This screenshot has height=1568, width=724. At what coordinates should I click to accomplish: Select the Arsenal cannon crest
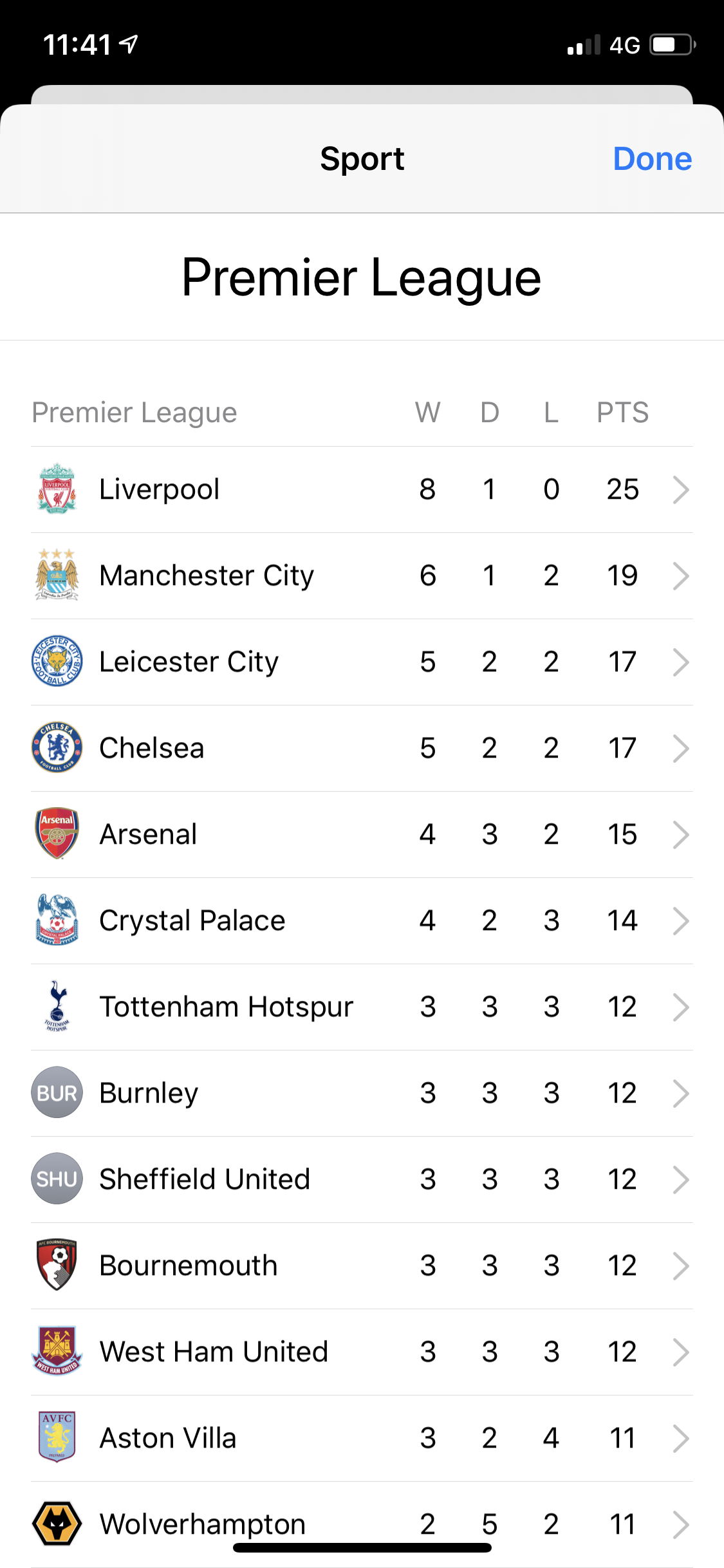(x=57, y=834)
